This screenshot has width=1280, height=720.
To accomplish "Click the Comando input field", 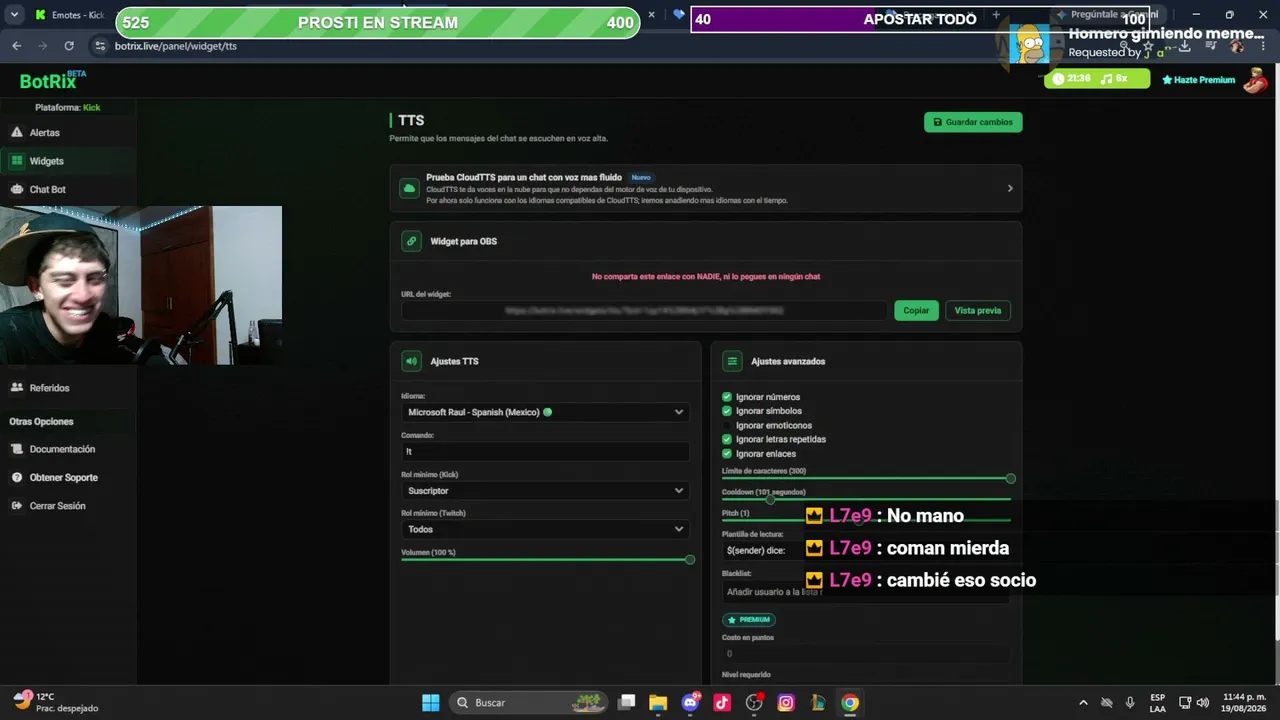I will point(546,451).
